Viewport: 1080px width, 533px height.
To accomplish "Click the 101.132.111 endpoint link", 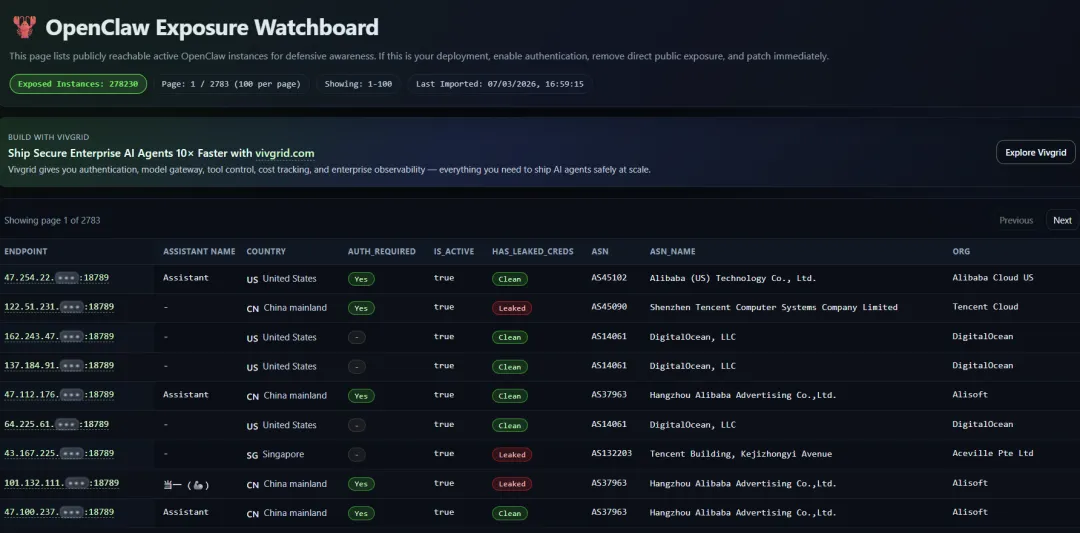I will coord(61,483).
